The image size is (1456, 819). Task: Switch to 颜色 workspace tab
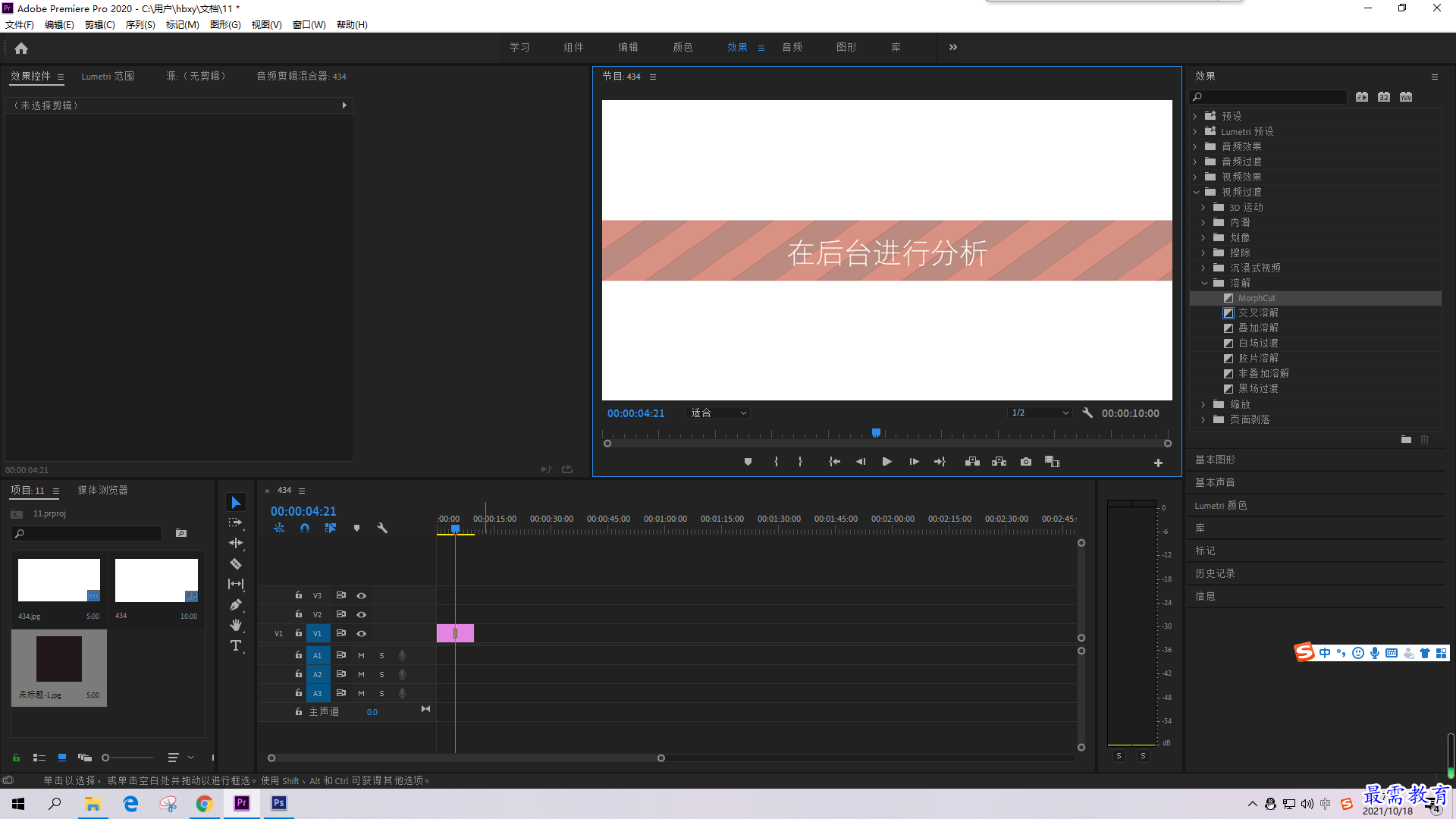682,47
